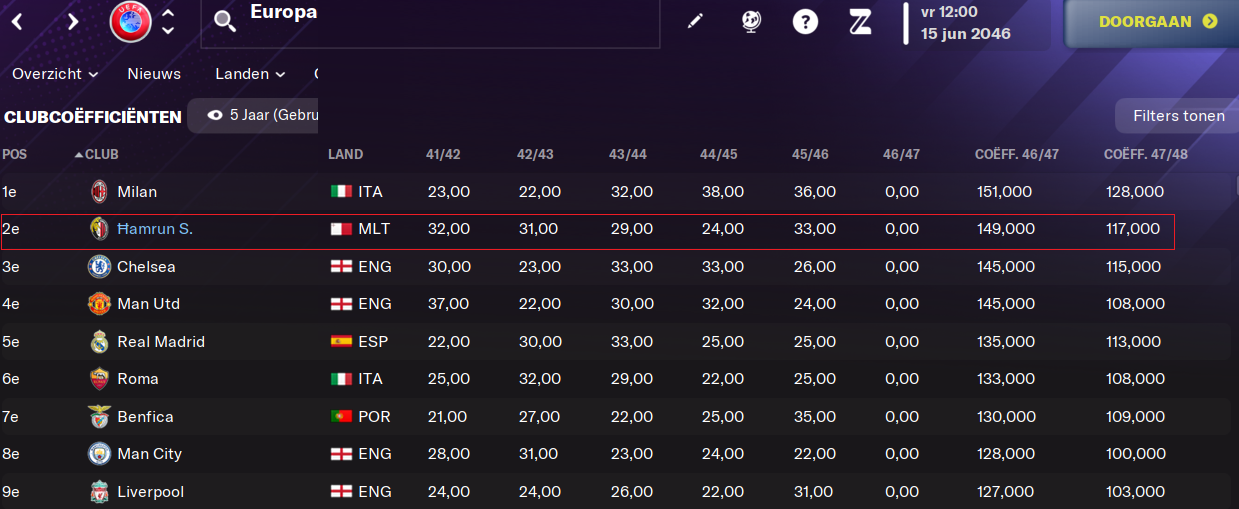
Task: Click the Italian flag in Milan row
Action: (x=341, y=191)
